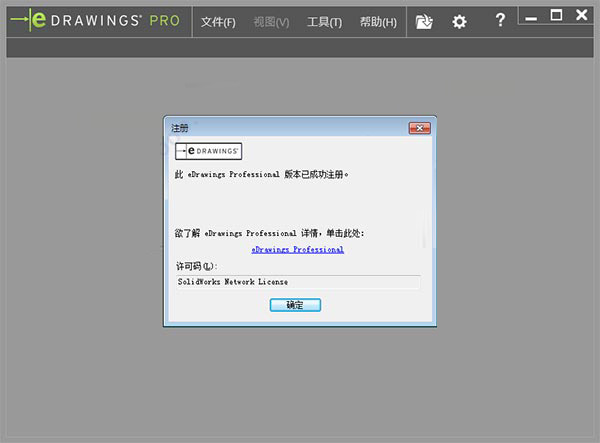Viewport: 600px width, 443px height.
Task: Maximize the eDrawings window
Action: pyautogui.click(x=556, y=15)
